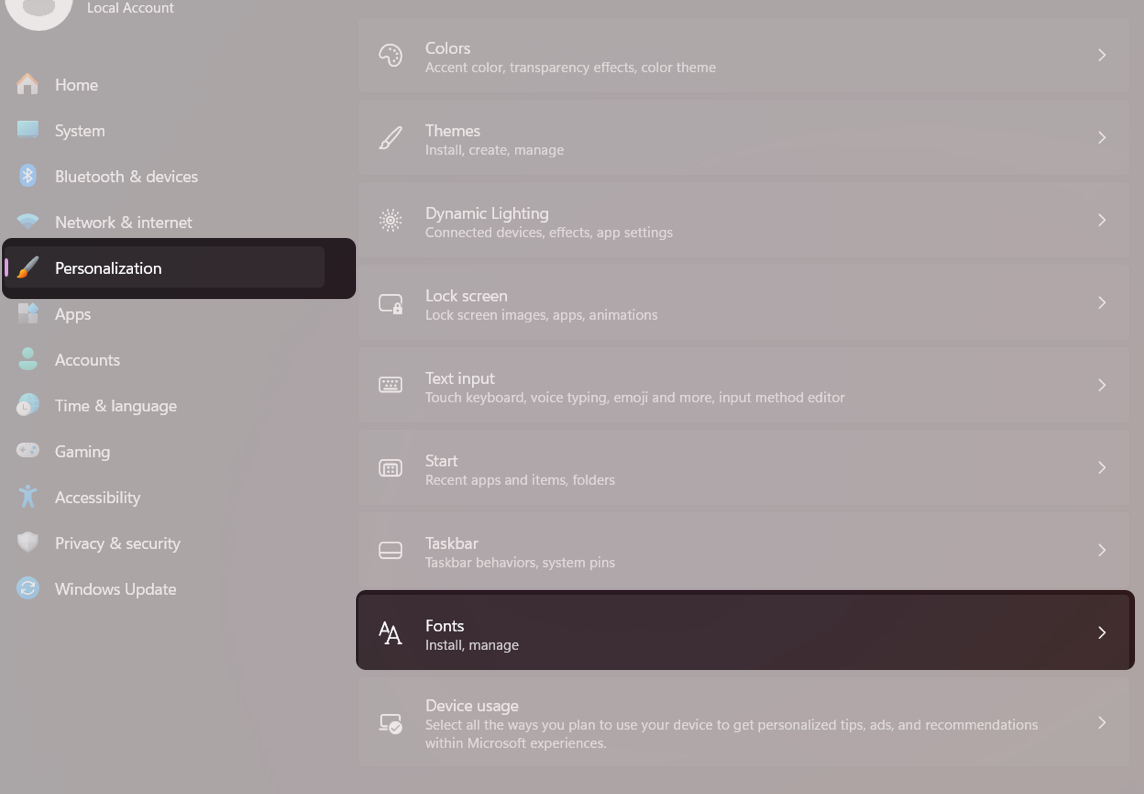Image resolution: width=1144 pixels, height=794 pixels.
Task: Click the Gaming controller icon in sidebar
Action: [x=27, y=451]
